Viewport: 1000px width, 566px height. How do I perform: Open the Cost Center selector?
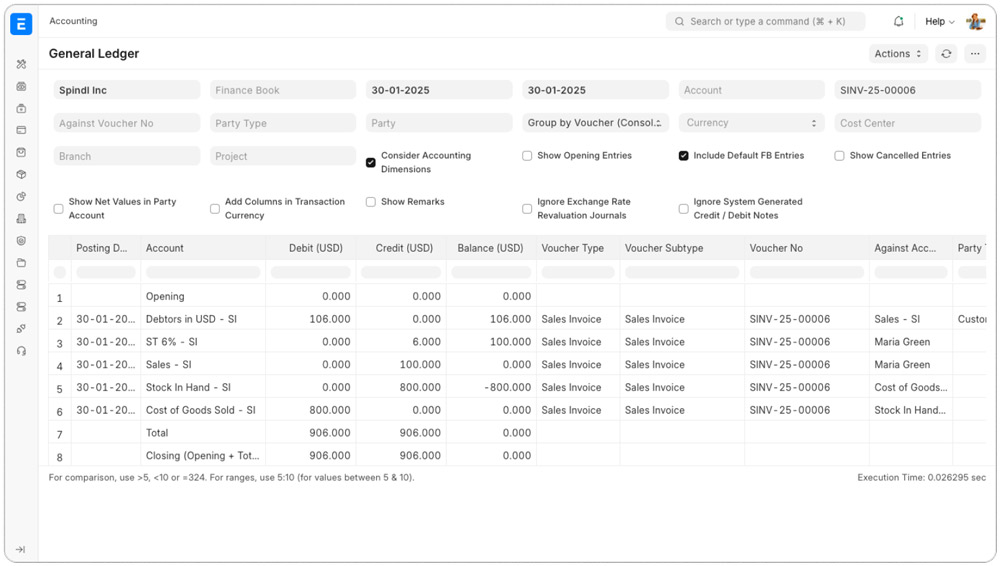coord(908,123)
